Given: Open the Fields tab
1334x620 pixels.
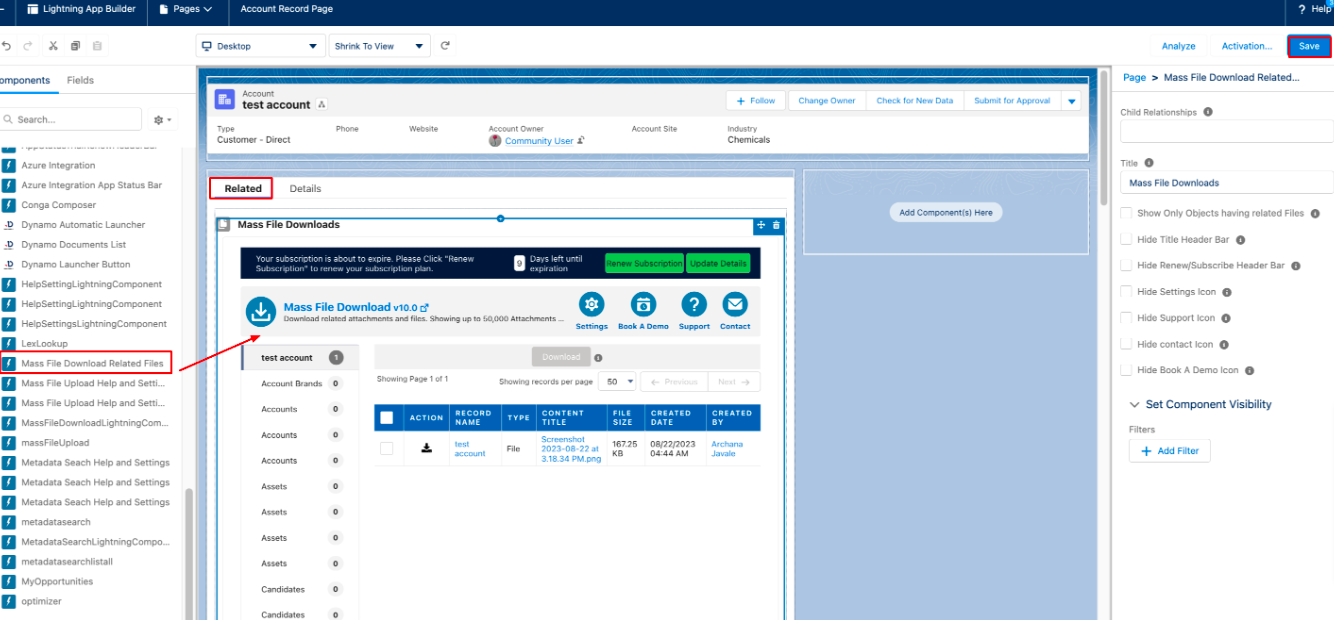Looking at the screenshot, I should coord(80,80).
